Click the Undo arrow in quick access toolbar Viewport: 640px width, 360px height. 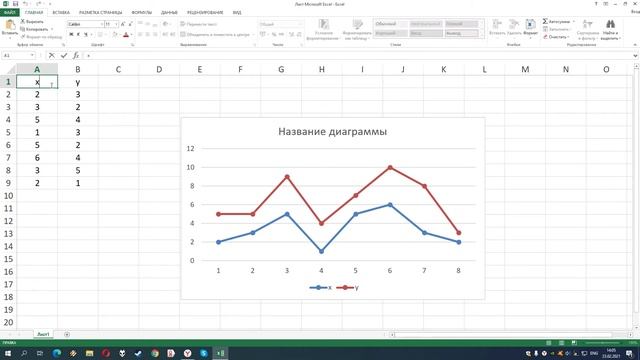pos(25,4)
